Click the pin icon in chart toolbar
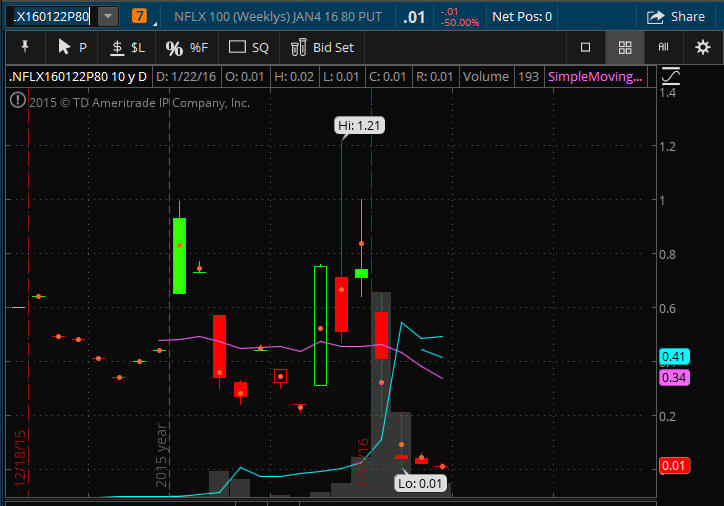724x506 pixels. click(24, 47)
